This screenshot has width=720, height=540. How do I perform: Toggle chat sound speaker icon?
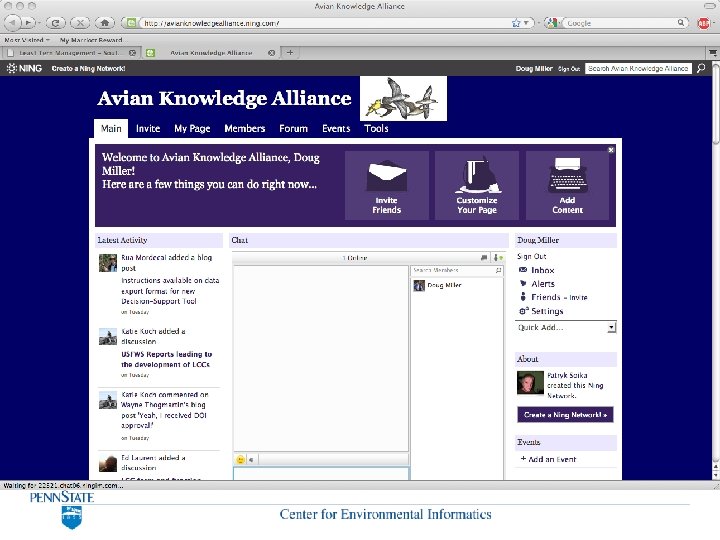click(x=251, y=459)
